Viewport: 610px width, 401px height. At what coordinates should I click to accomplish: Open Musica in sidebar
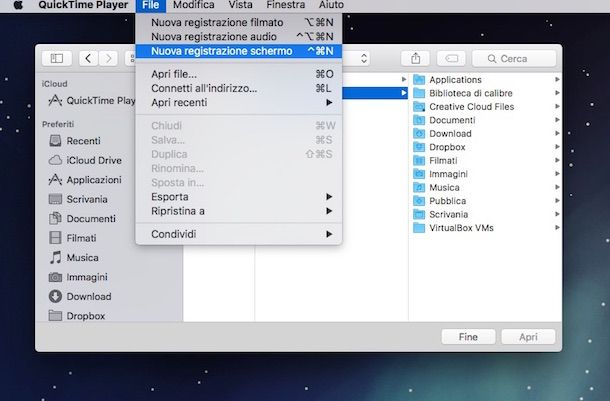(x=74, y=257)
